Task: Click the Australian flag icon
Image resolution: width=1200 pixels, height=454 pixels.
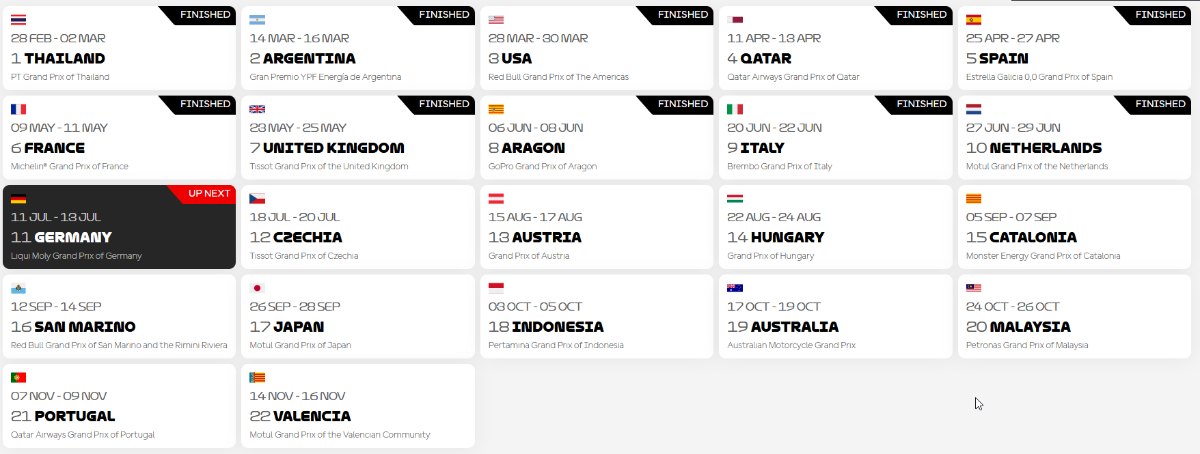Action: pos(735,288)
